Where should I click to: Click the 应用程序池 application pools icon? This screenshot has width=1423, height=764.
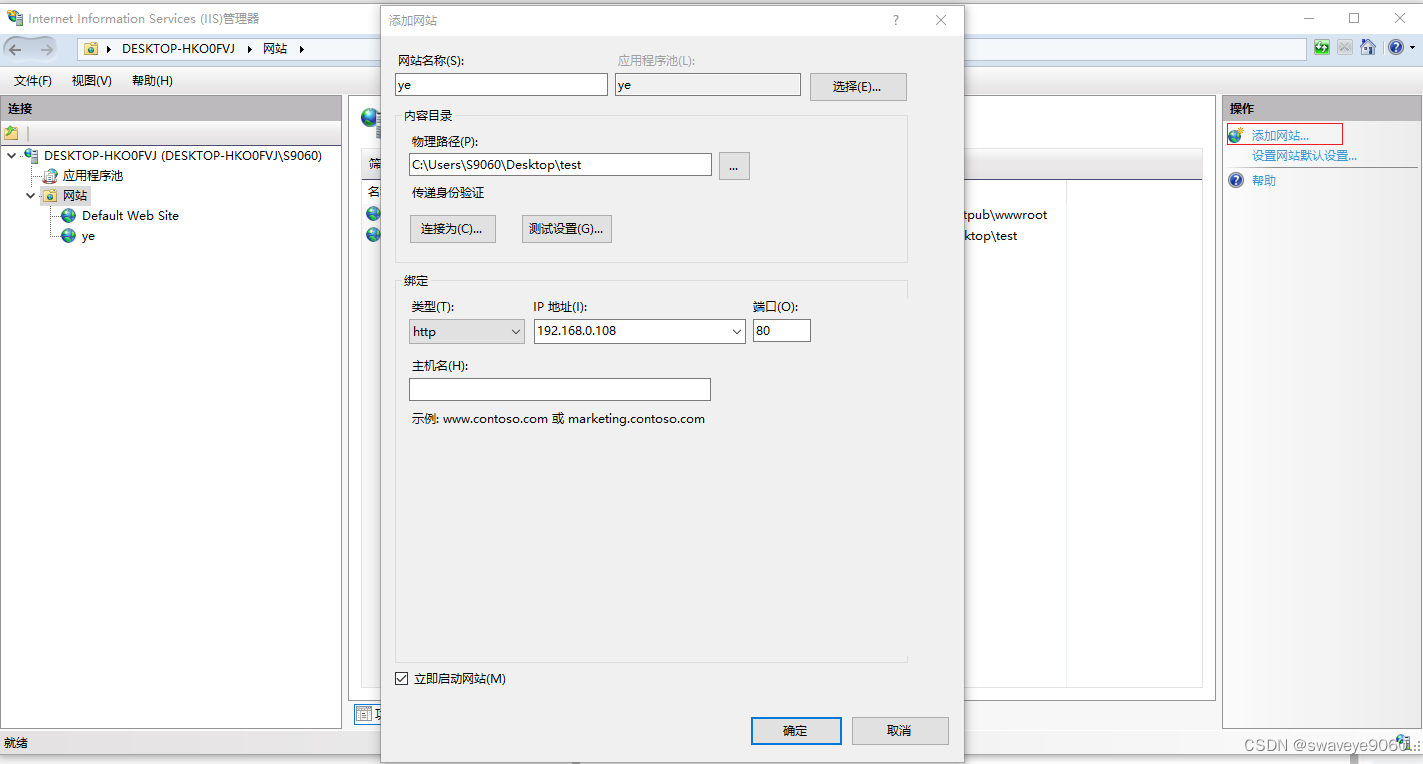(51, 176)
